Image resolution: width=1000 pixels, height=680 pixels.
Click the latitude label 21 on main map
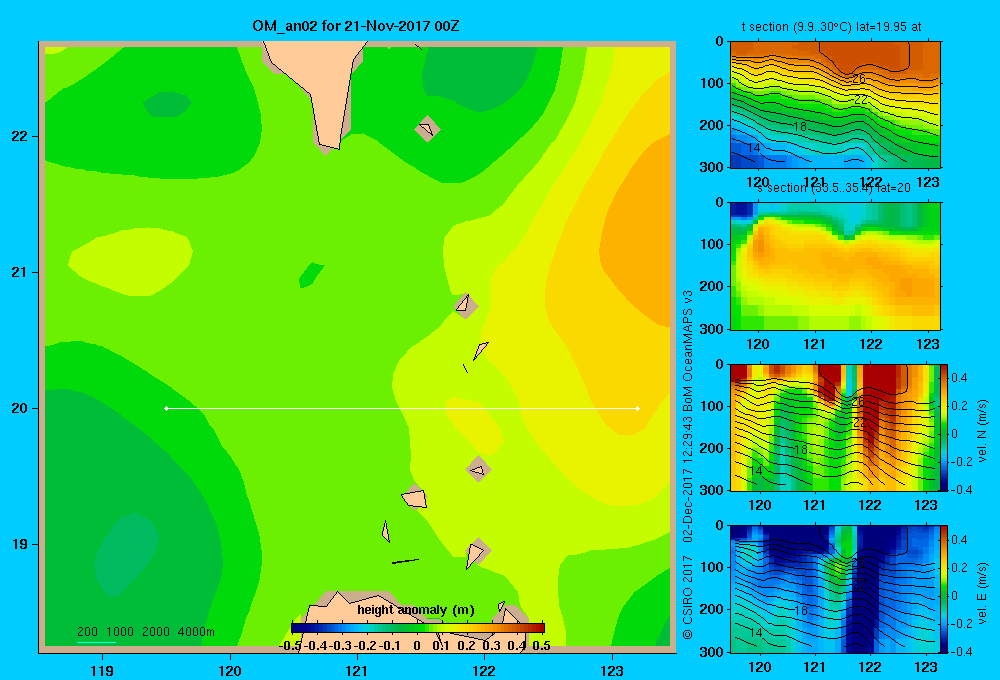pos(20,272)
